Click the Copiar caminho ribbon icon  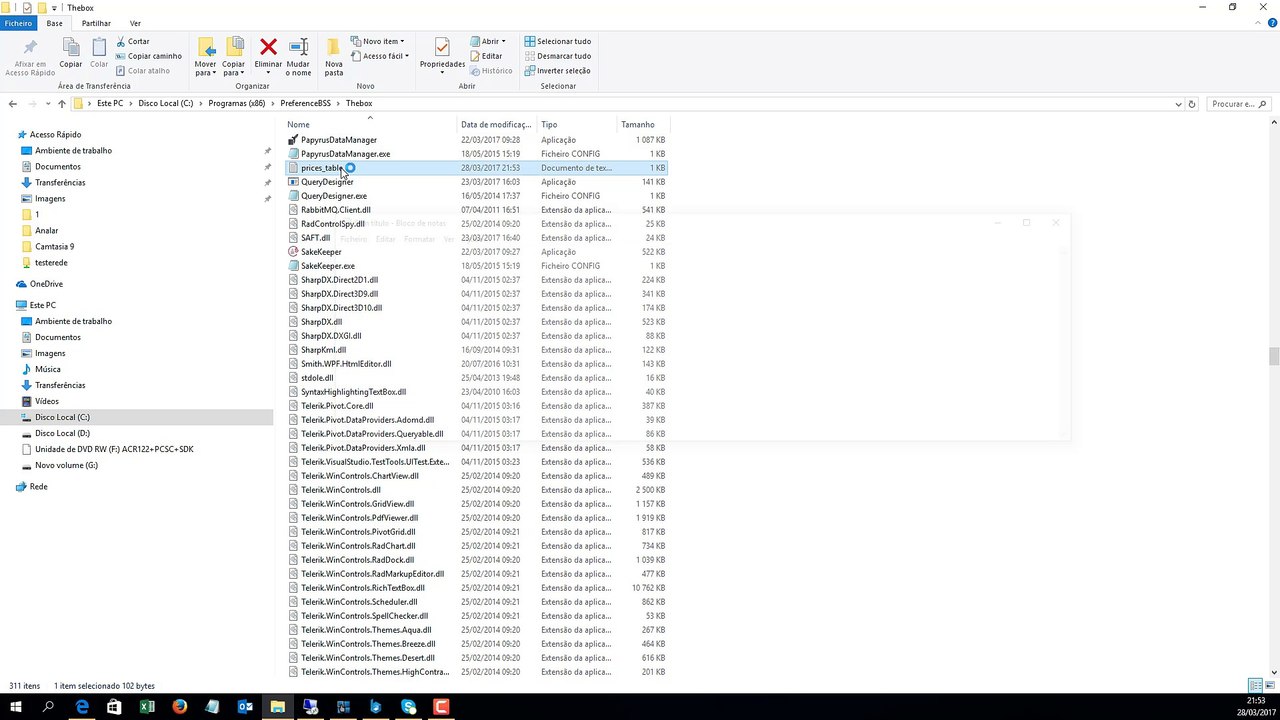(x=121, y=56)
